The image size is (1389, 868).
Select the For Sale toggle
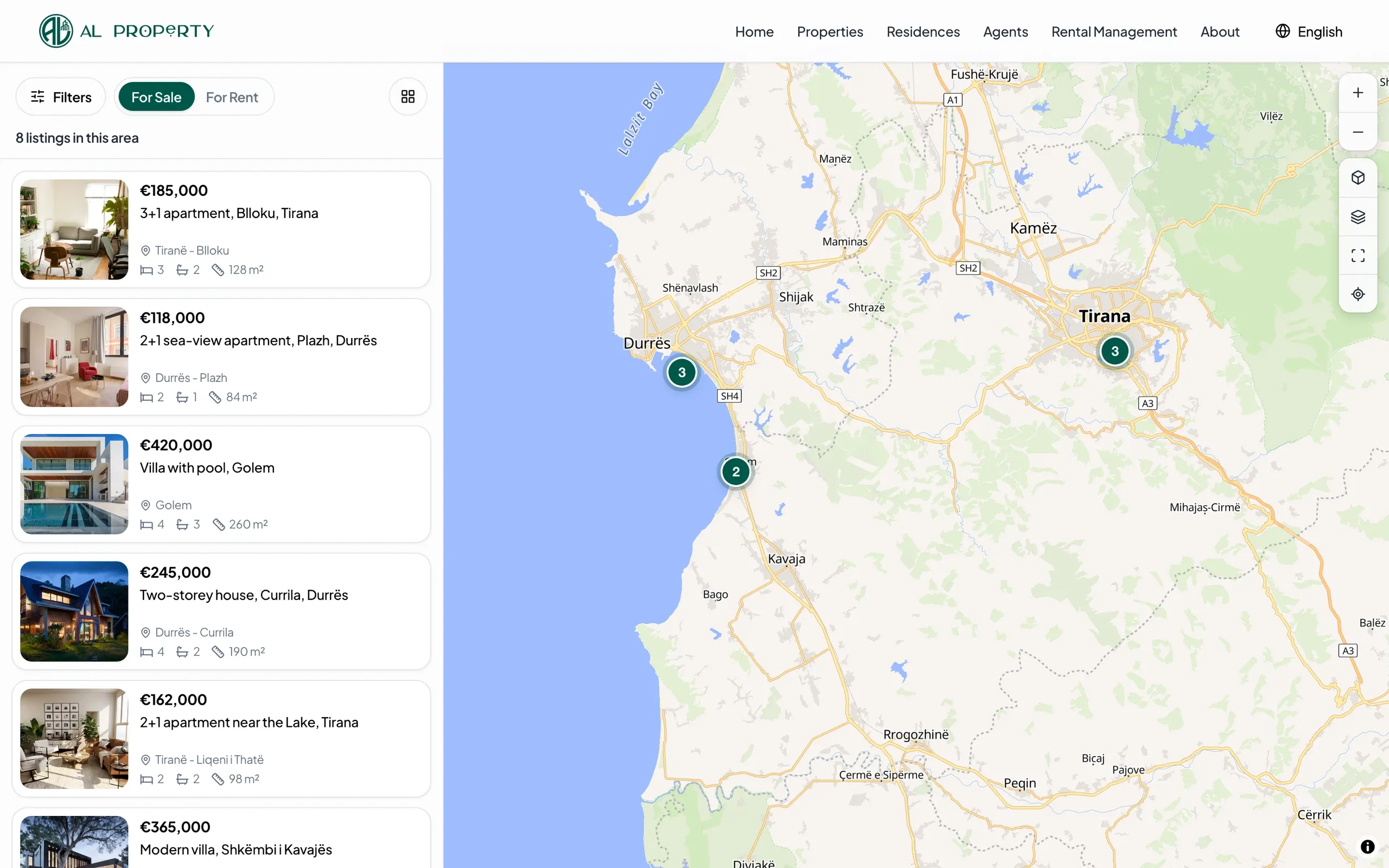[x=156, y=97]
